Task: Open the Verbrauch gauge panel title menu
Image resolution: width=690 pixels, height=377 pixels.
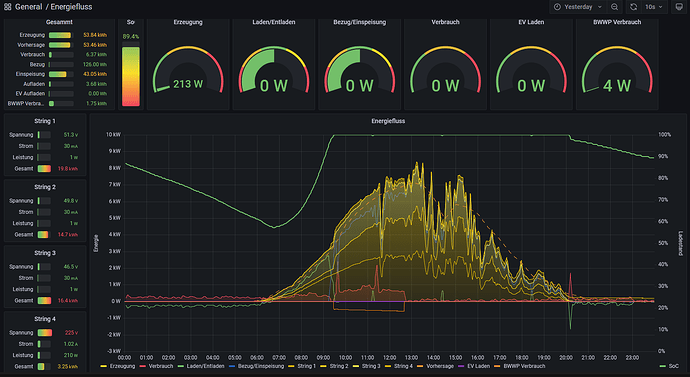Action: [x=445, y=22]
